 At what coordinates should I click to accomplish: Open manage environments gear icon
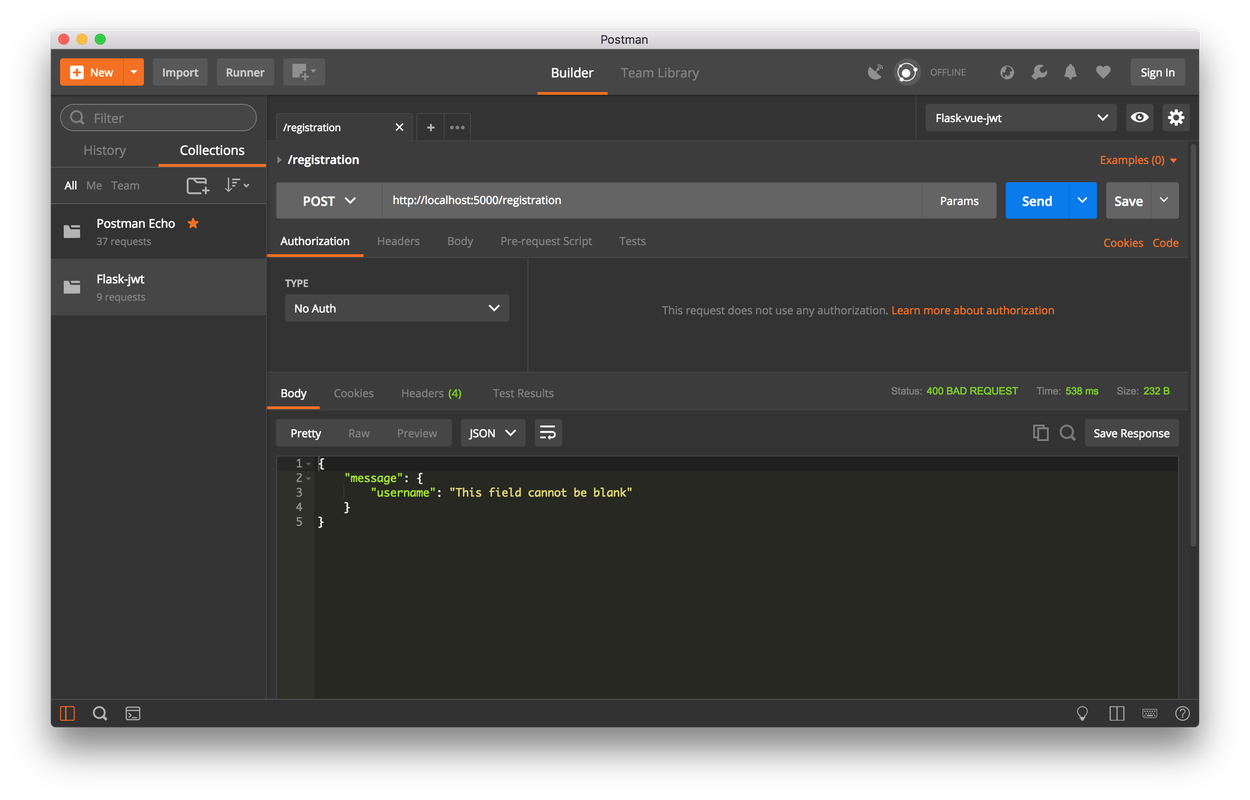[1176, 117]
